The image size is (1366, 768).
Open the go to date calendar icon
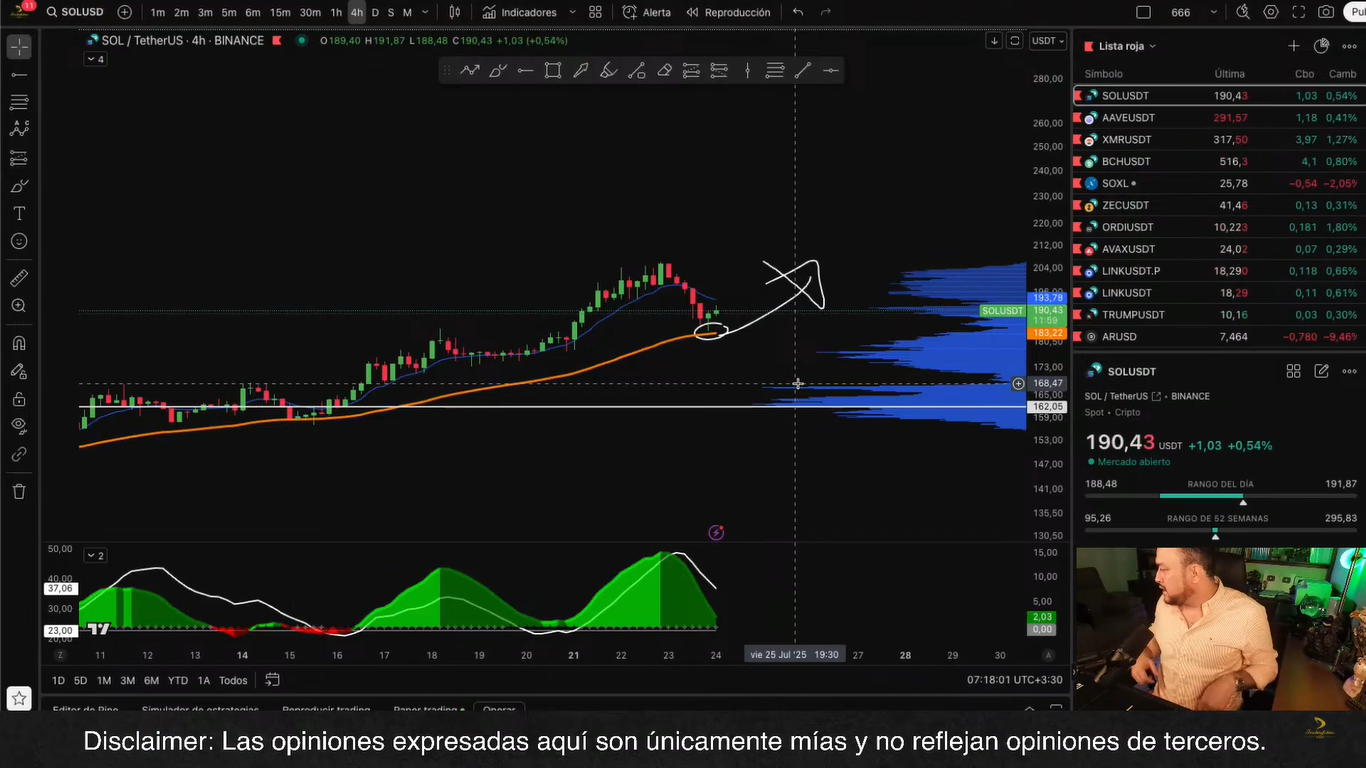coord(272,680)
